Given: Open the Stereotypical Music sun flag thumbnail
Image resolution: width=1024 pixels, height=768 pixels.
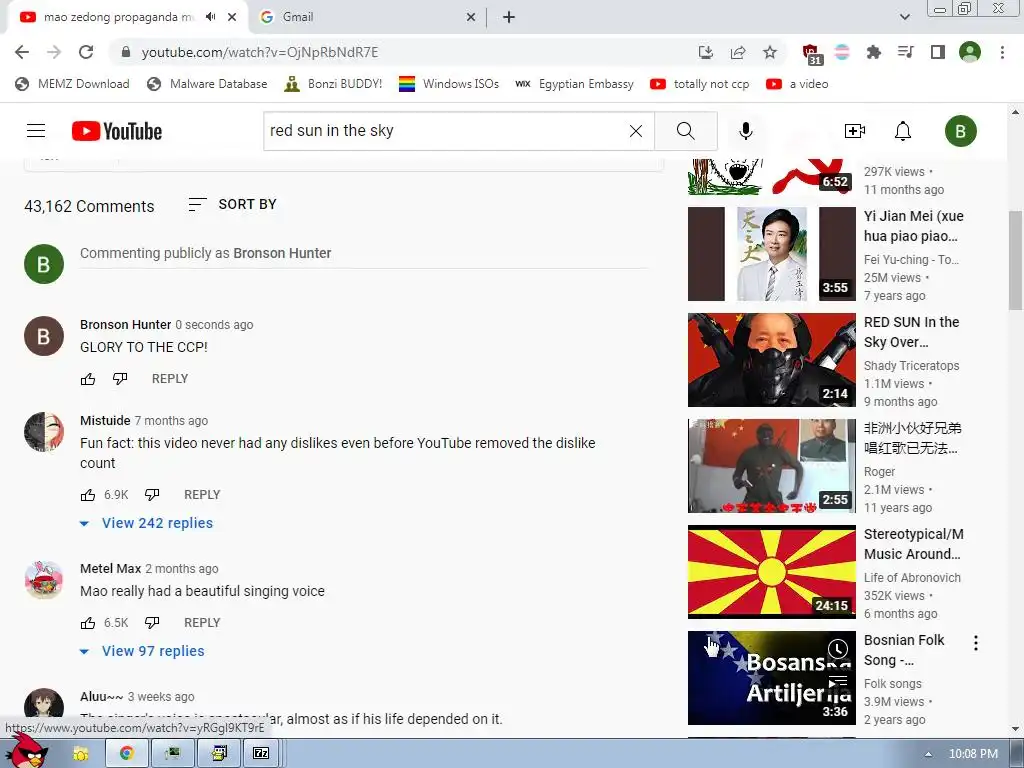Looking at the screenshot, I should point(771,572).
